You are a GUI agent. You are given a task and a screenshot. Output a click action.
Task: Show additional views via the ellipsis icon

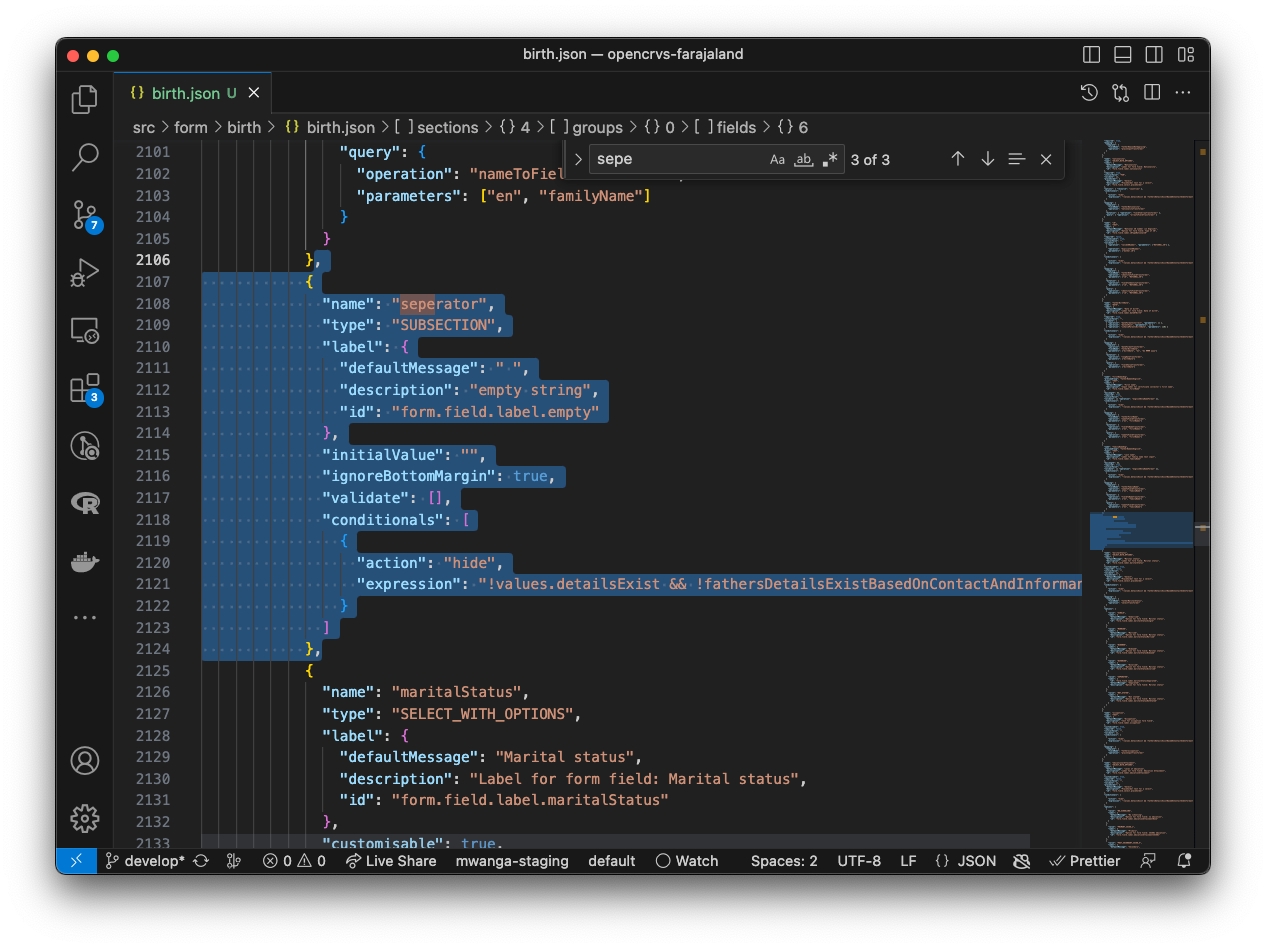pyautogui.click(x=85, y=618)
